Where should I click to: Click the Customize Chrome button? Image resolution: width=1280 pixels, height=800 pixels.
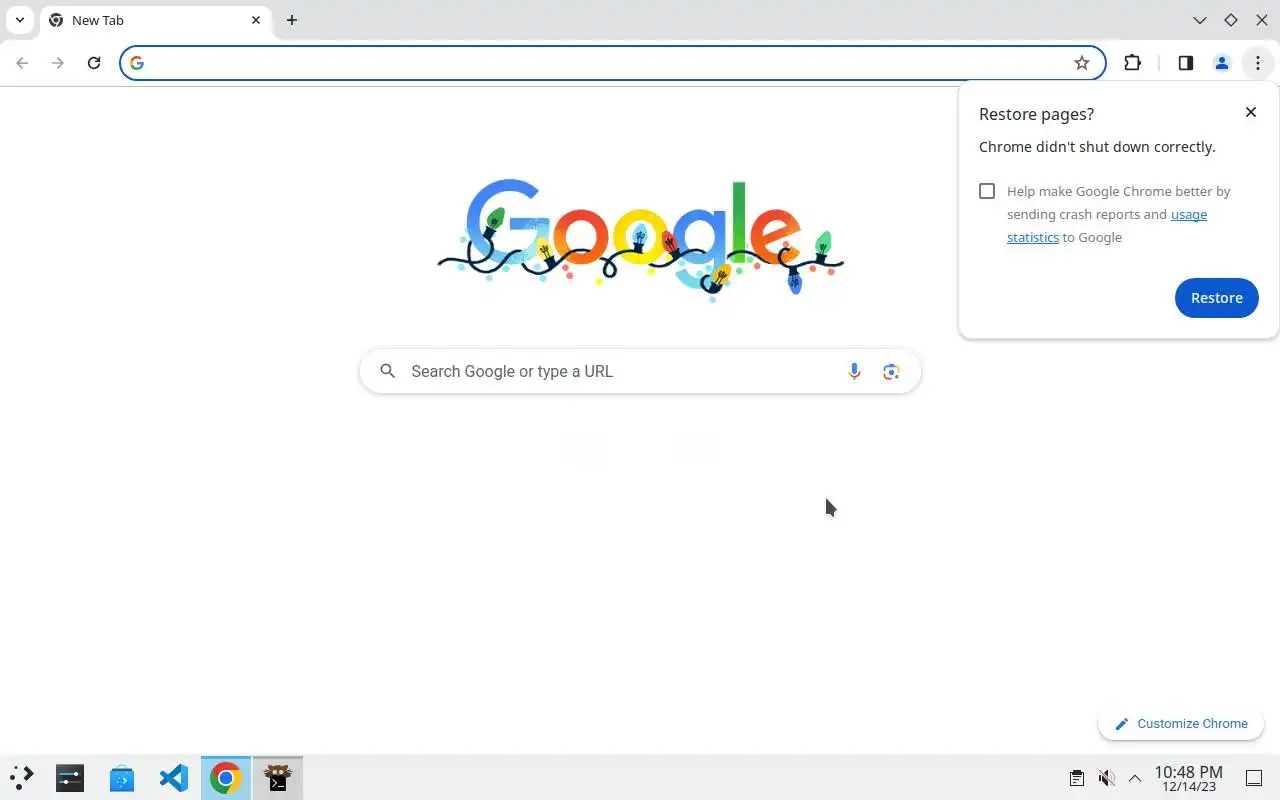1181,724
